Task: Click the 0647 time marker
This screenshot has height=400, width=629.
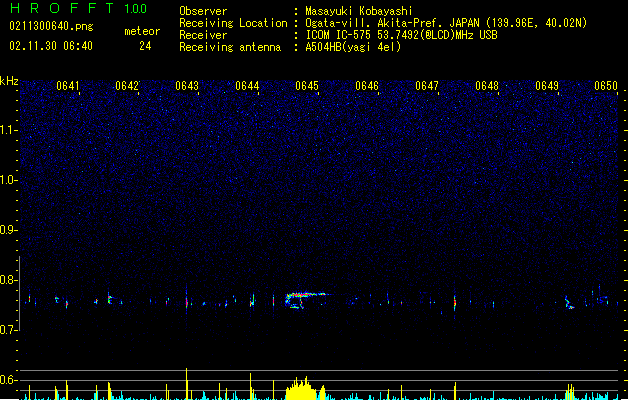Action: point(427,86)
